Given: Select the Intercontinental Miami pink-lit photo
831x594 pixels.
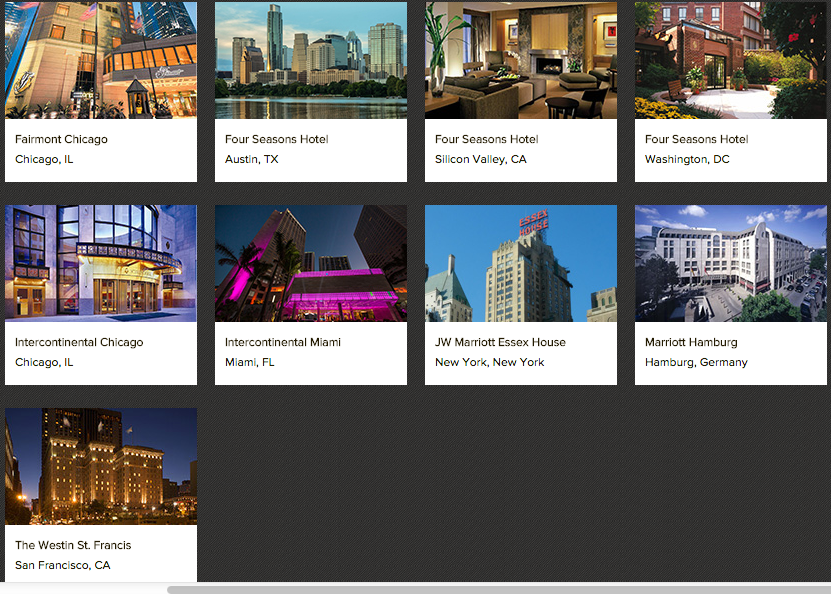Looking at the screenshot, I should click(310, 263).
